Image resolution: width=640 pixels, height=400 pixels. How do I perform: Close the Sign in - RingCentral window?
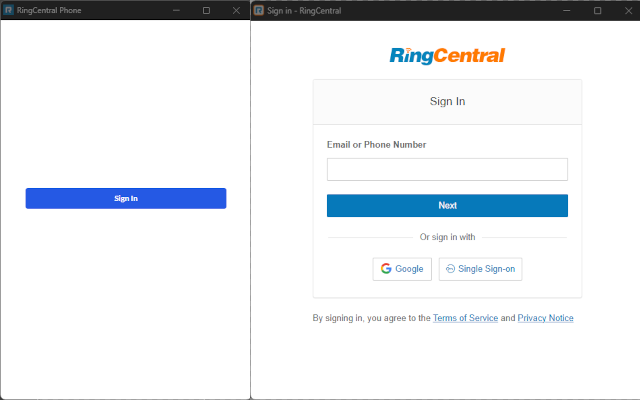pyautogui.click(x=627, y=10)
